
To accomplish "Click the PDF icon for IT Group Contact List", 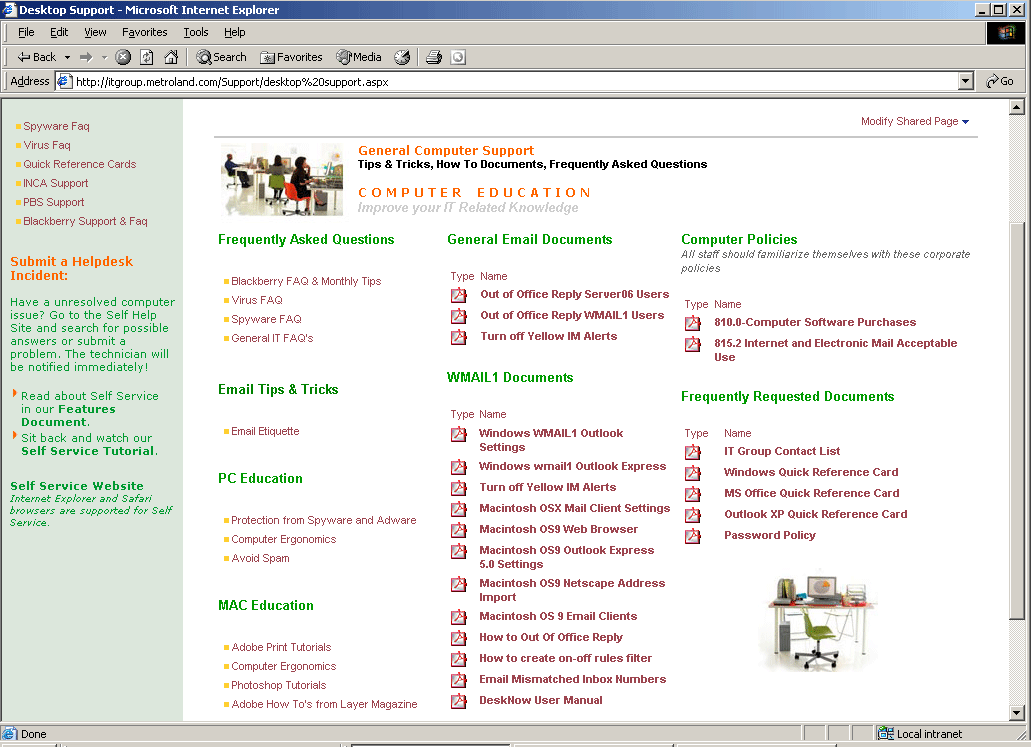I will [x=692, y=452].
